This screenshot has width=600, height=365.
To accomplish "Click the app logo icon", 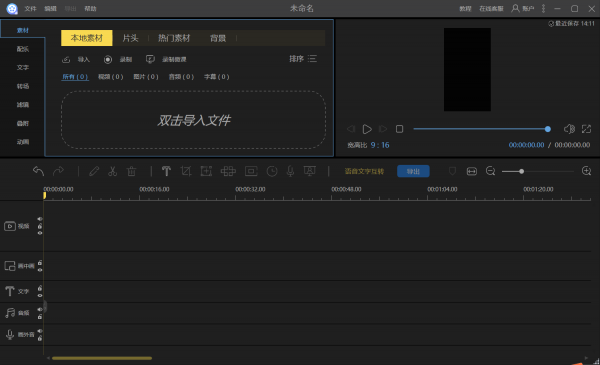I will (x=12, y=8).
